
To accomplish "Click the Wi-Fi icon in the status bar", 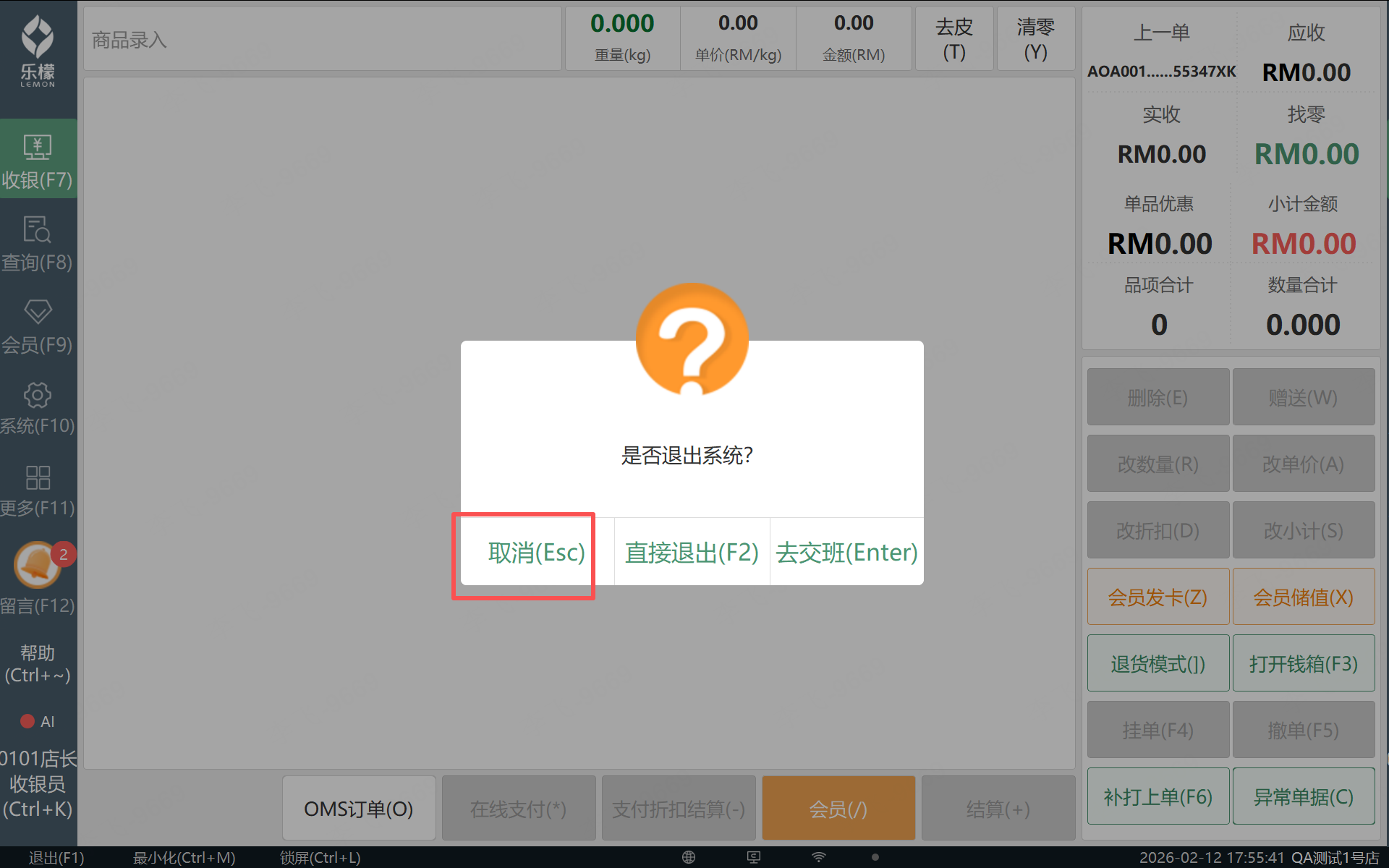I will tap(818, 857).
